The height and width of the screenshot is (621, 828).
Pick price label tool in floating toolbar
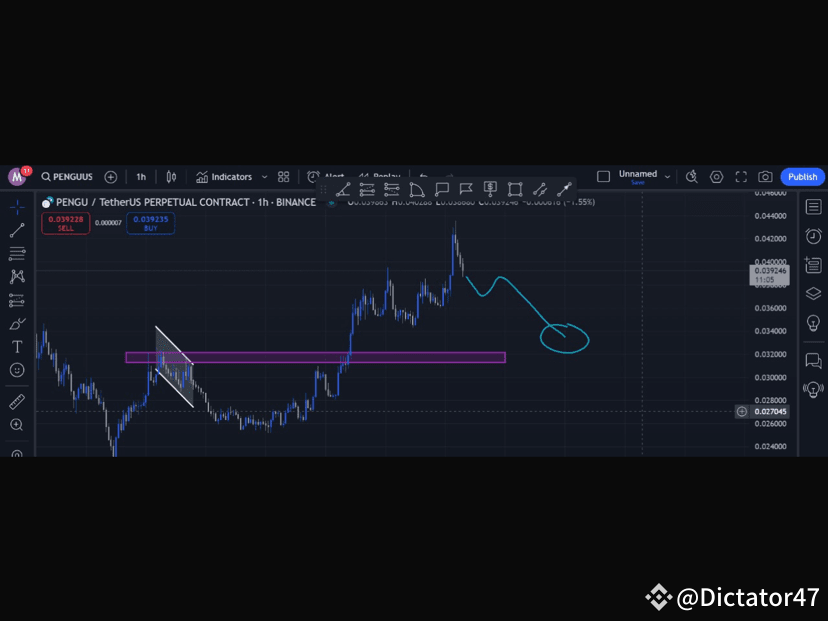[x=491, y=189]
